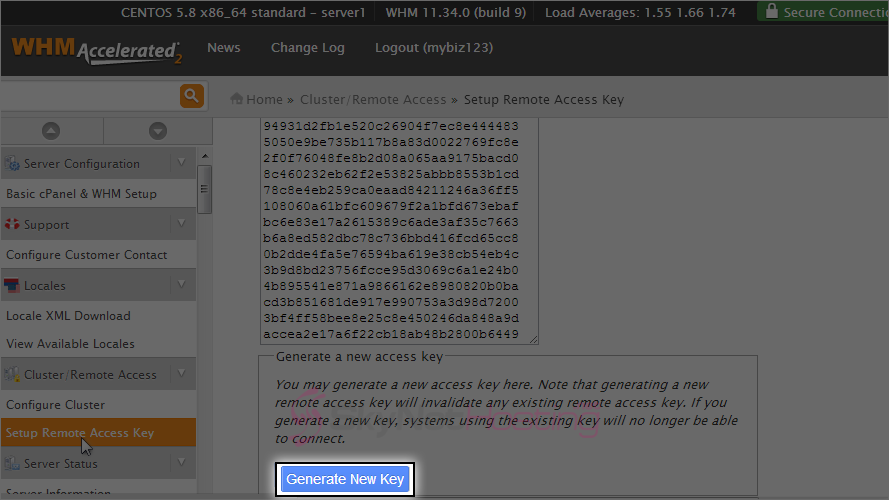Click the Support lifebuoy icon
889x500 pixels.
[12, 224]
